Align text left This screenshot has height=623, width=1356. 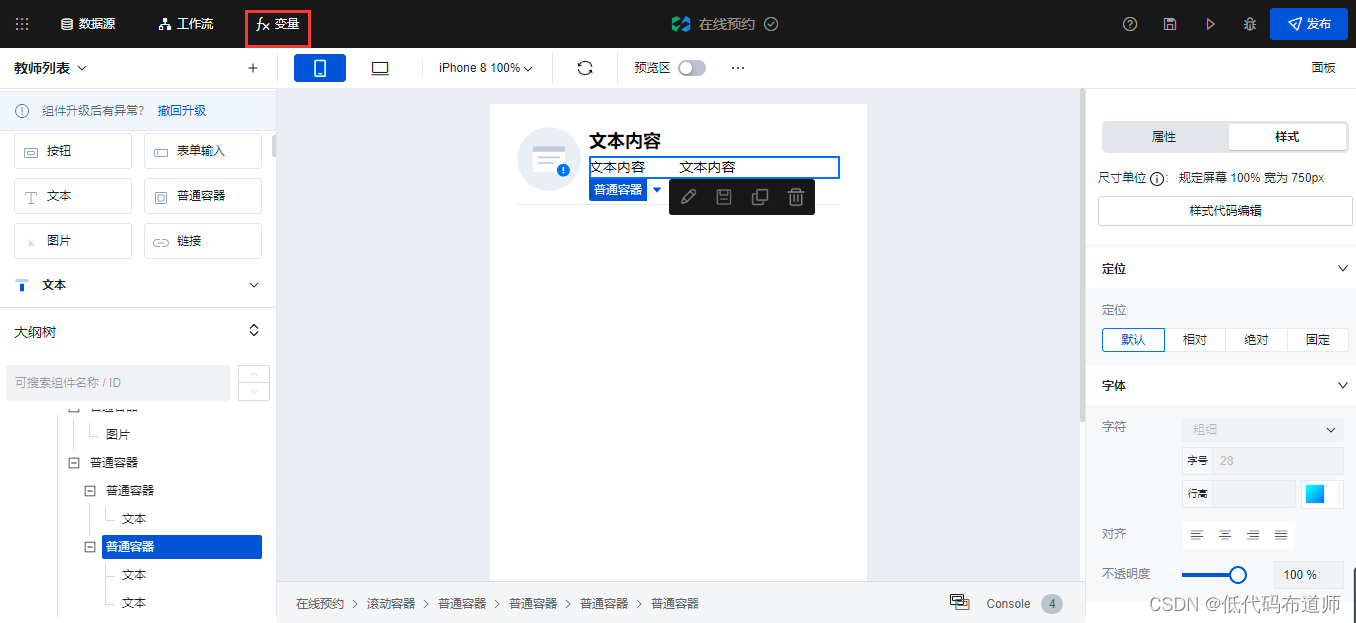point(1197,536)
